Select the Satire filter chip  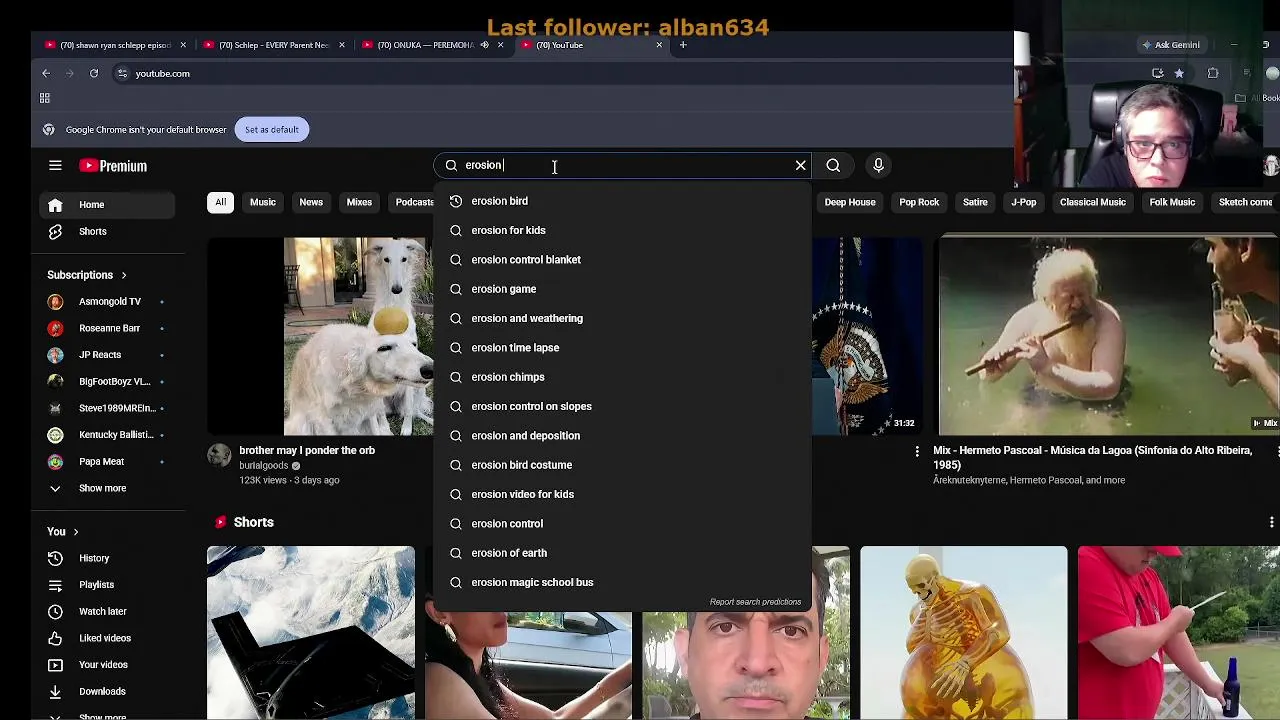click(975, 202)
